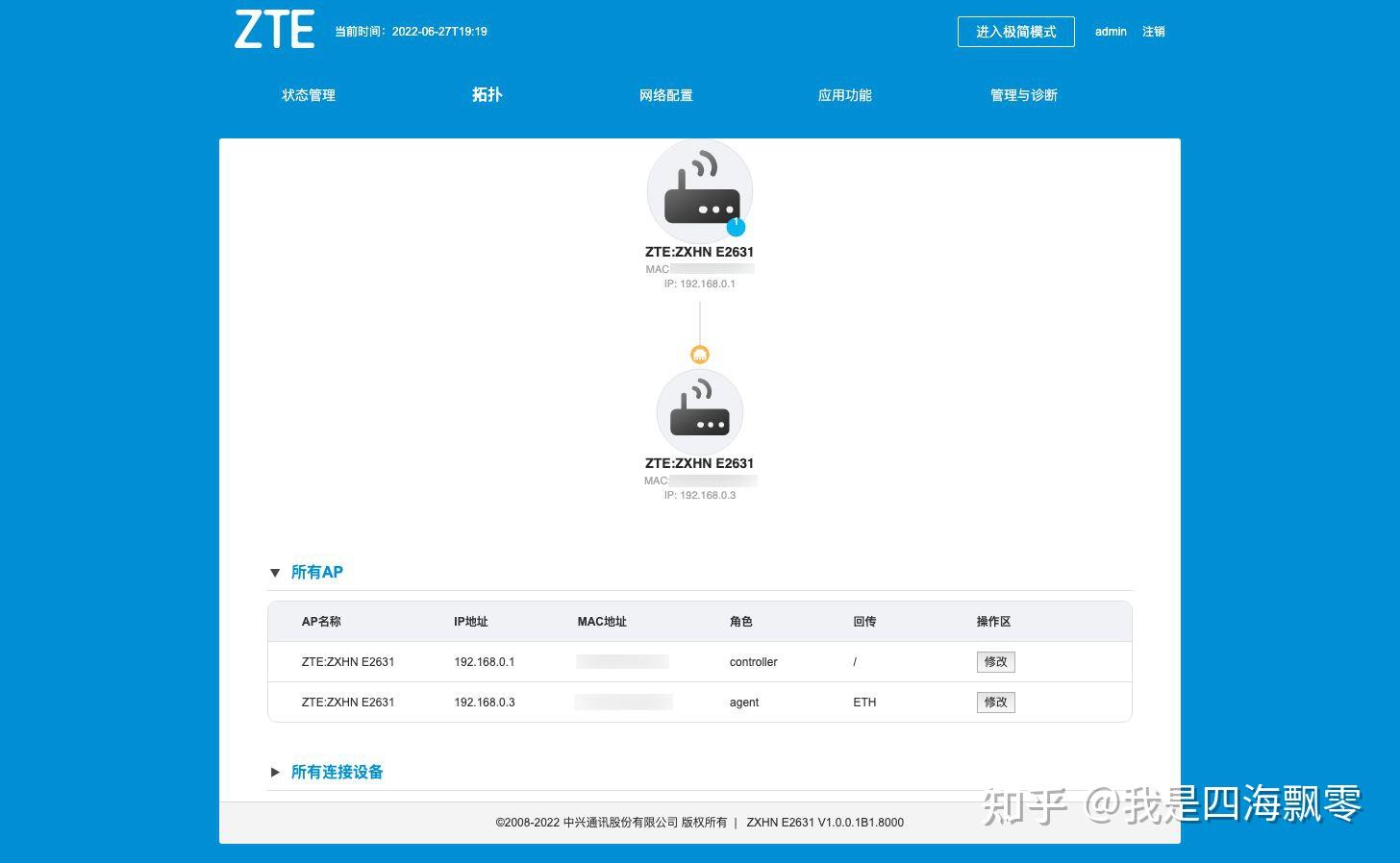Image resolution: width=1400 pixels, height=863 pixels.
Task: Click the orange link icon between routers
Action: coord(699,354)
